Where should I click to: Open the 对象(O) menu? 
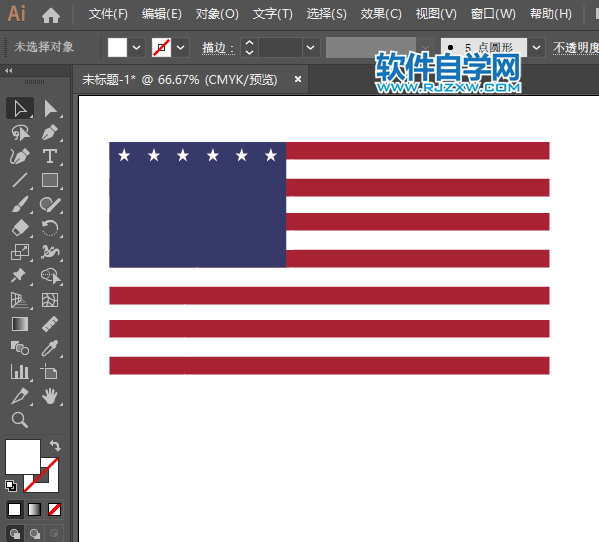[217, 14]
